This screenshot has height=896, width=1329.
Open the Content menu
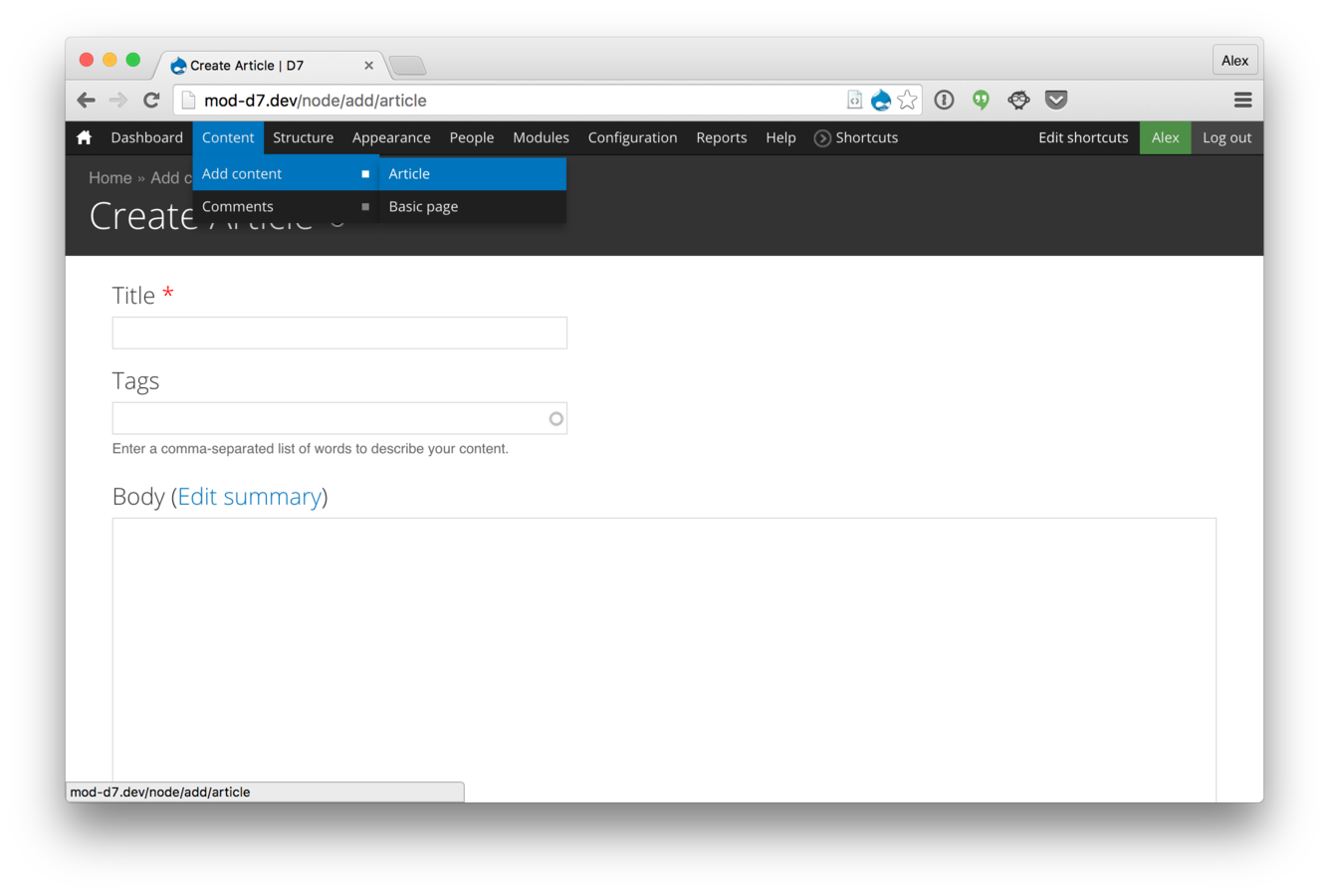click(x=228, y=137)
